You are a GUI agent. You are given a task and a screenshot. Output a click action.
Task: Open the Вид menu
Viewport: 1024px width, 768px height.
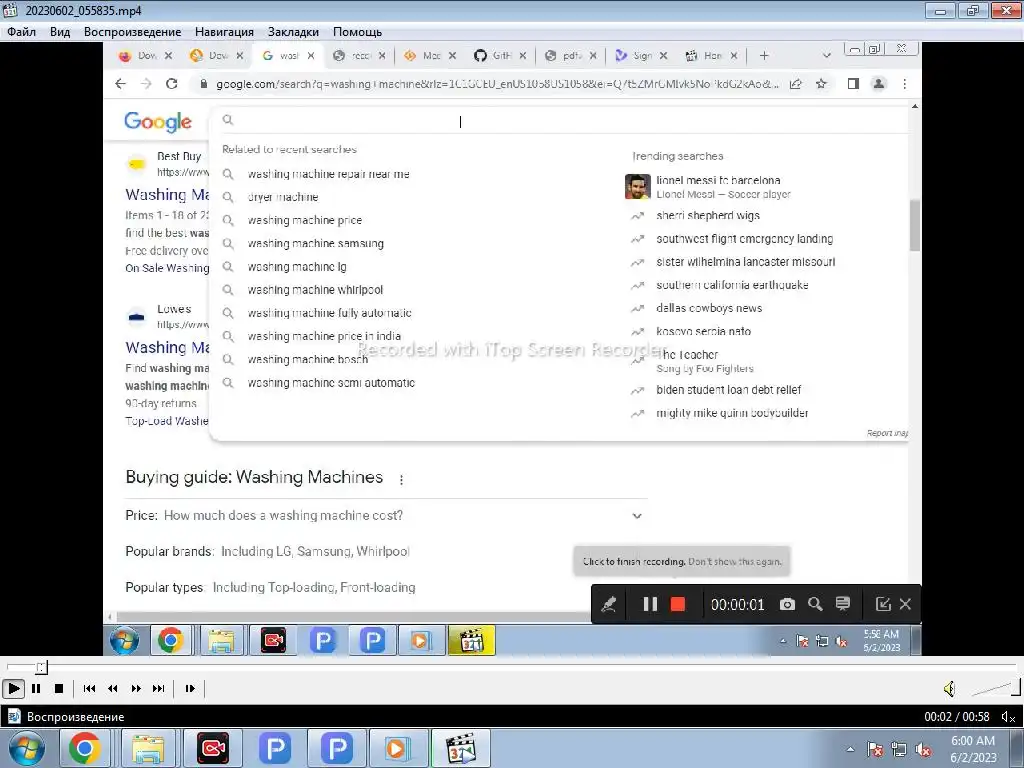coord(59,31)
